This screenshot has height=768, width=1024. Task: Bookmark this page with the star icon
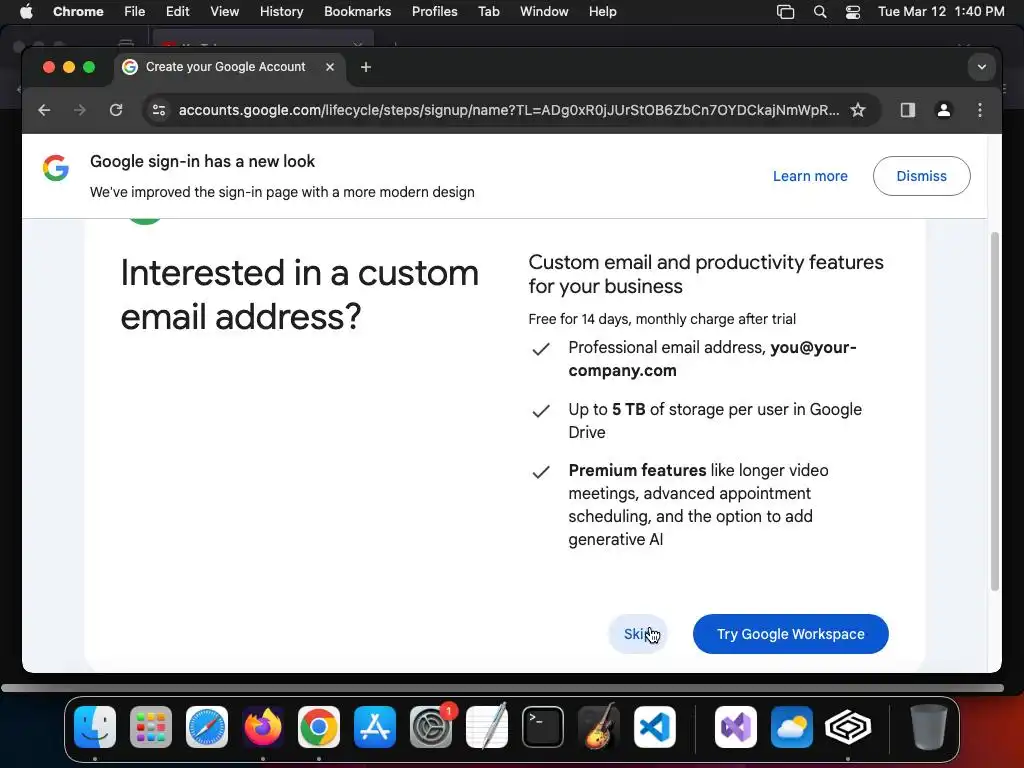pos(857,110)
